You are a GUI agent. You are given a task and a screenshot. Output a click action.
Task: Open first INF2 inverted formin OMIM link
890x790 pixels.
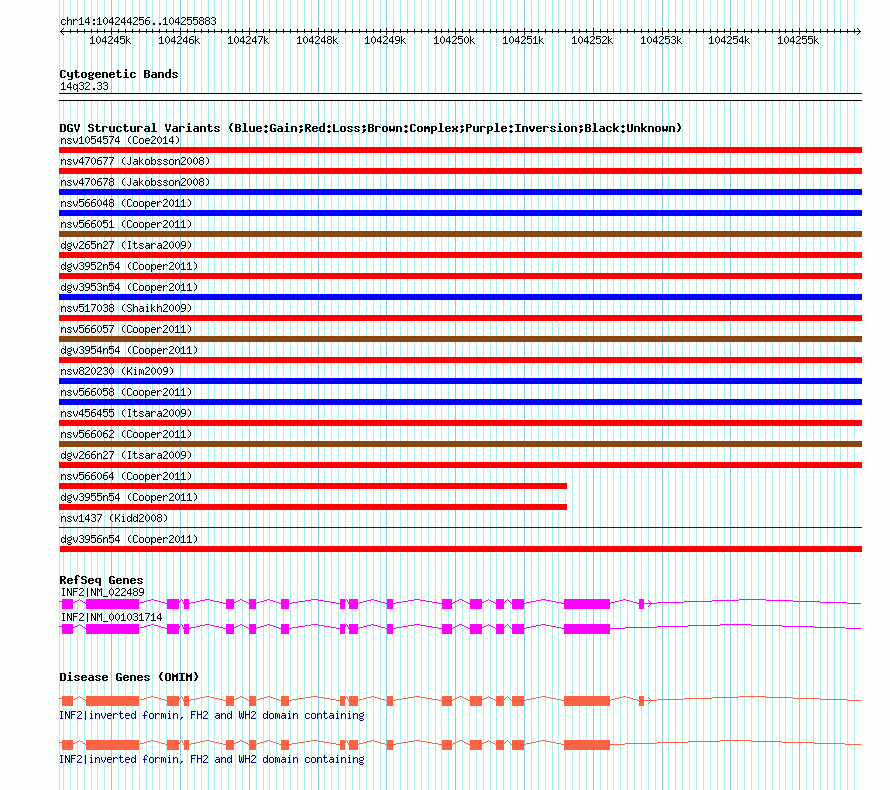click(212, 716)
